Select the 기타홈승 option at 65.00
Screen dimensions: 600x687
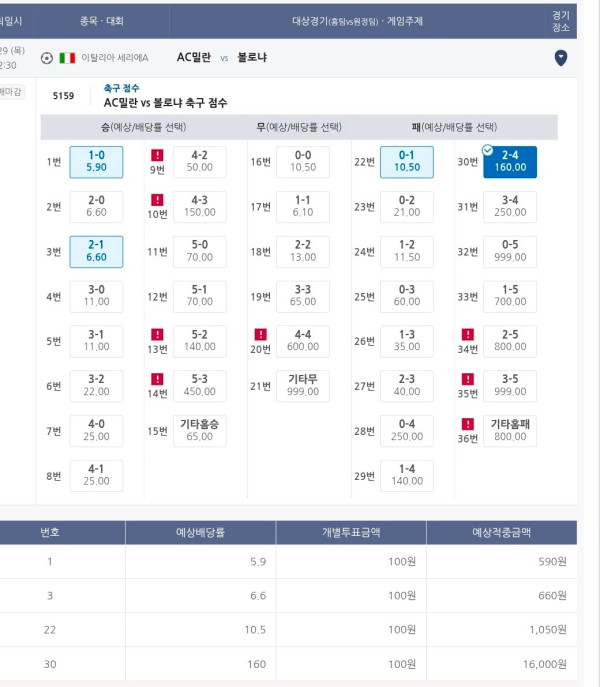(x=199, y=431)
